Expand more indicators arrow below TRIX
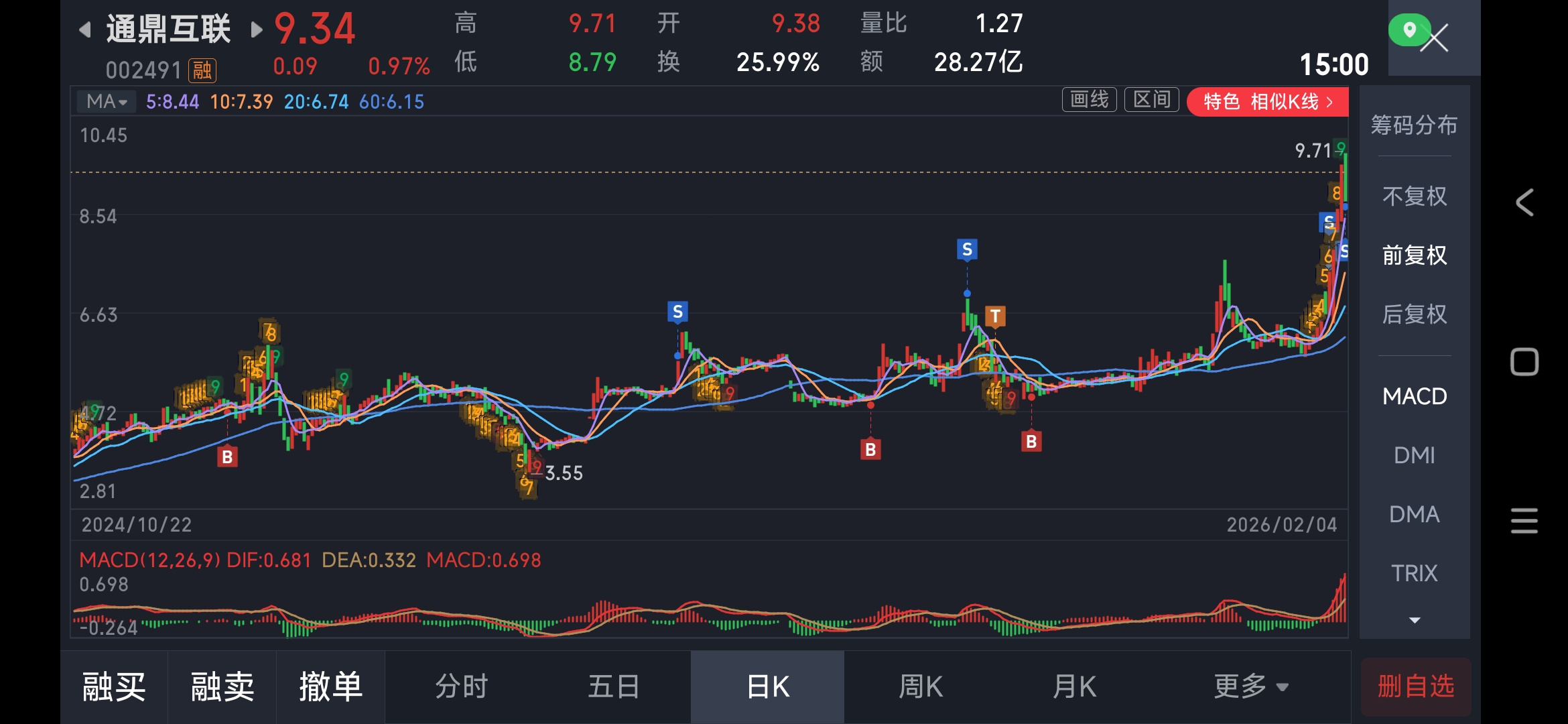 (x=1414, y=620)
